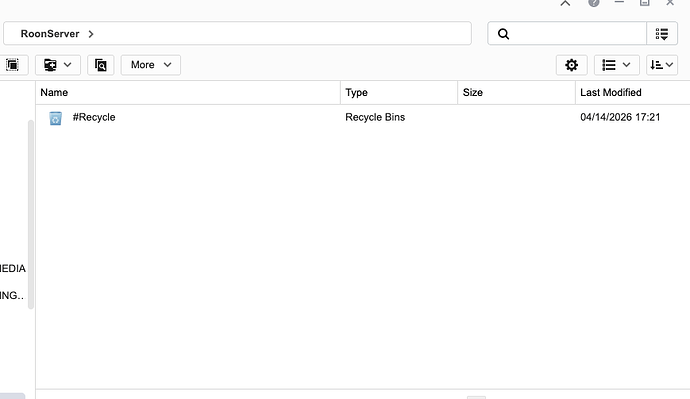Screen dimensions: 690x399
Task: Maximize the File Station window
Action: (x=645, y=3)
